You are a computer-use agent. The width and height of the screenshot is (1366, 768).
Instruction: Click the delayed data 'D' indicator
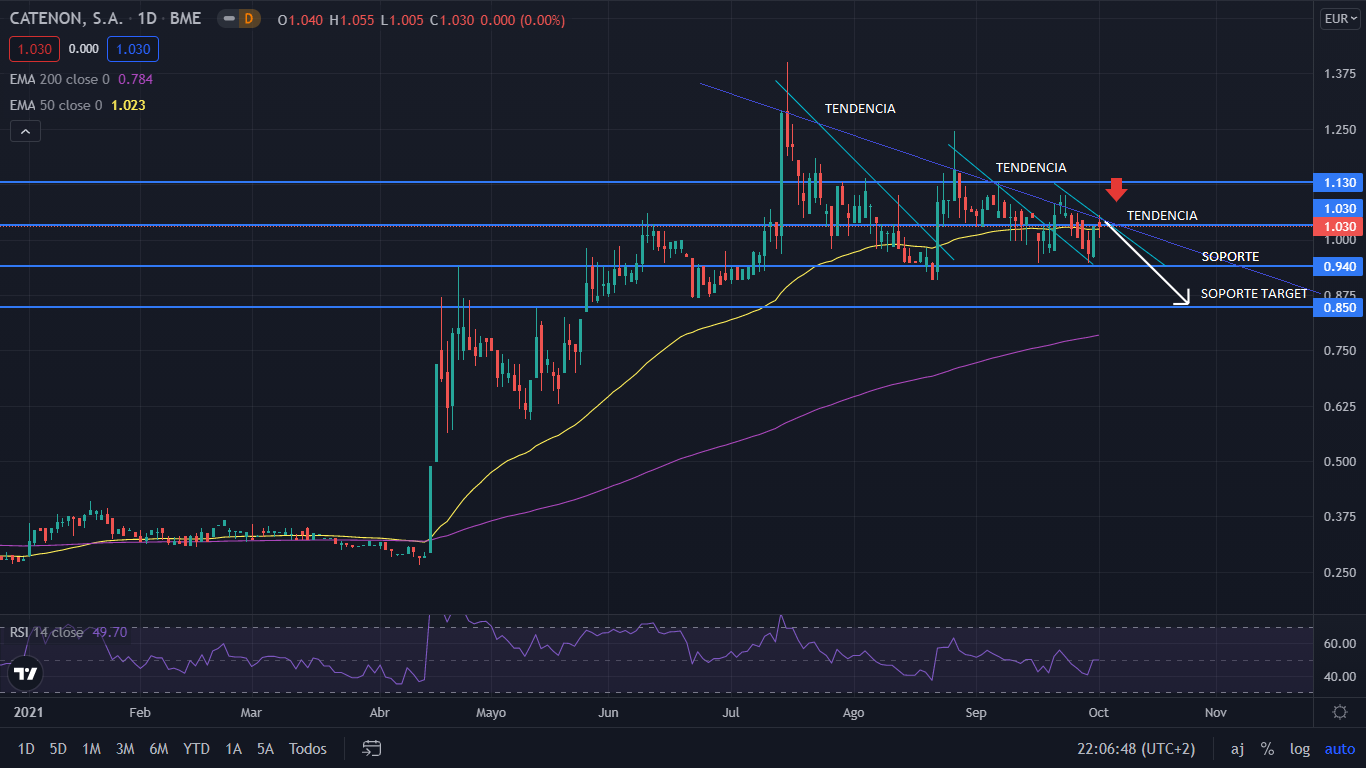(249, 19)
